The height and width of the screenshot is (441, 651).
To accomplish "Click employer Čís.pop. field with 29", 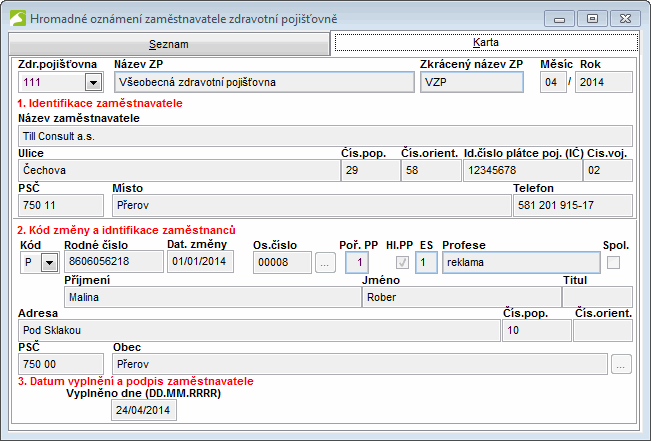I will pos(370,170).
